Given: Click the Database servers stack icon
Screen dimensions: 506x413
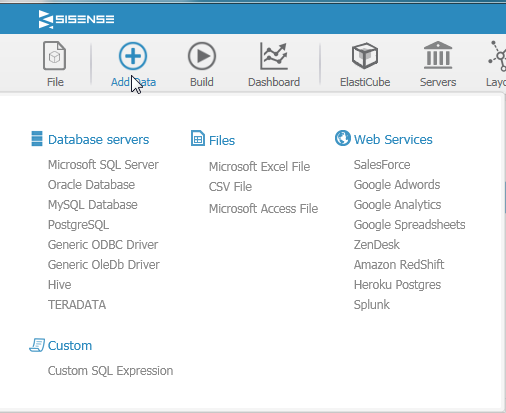Looking at the screenshot, I should [x=37, y=139].
